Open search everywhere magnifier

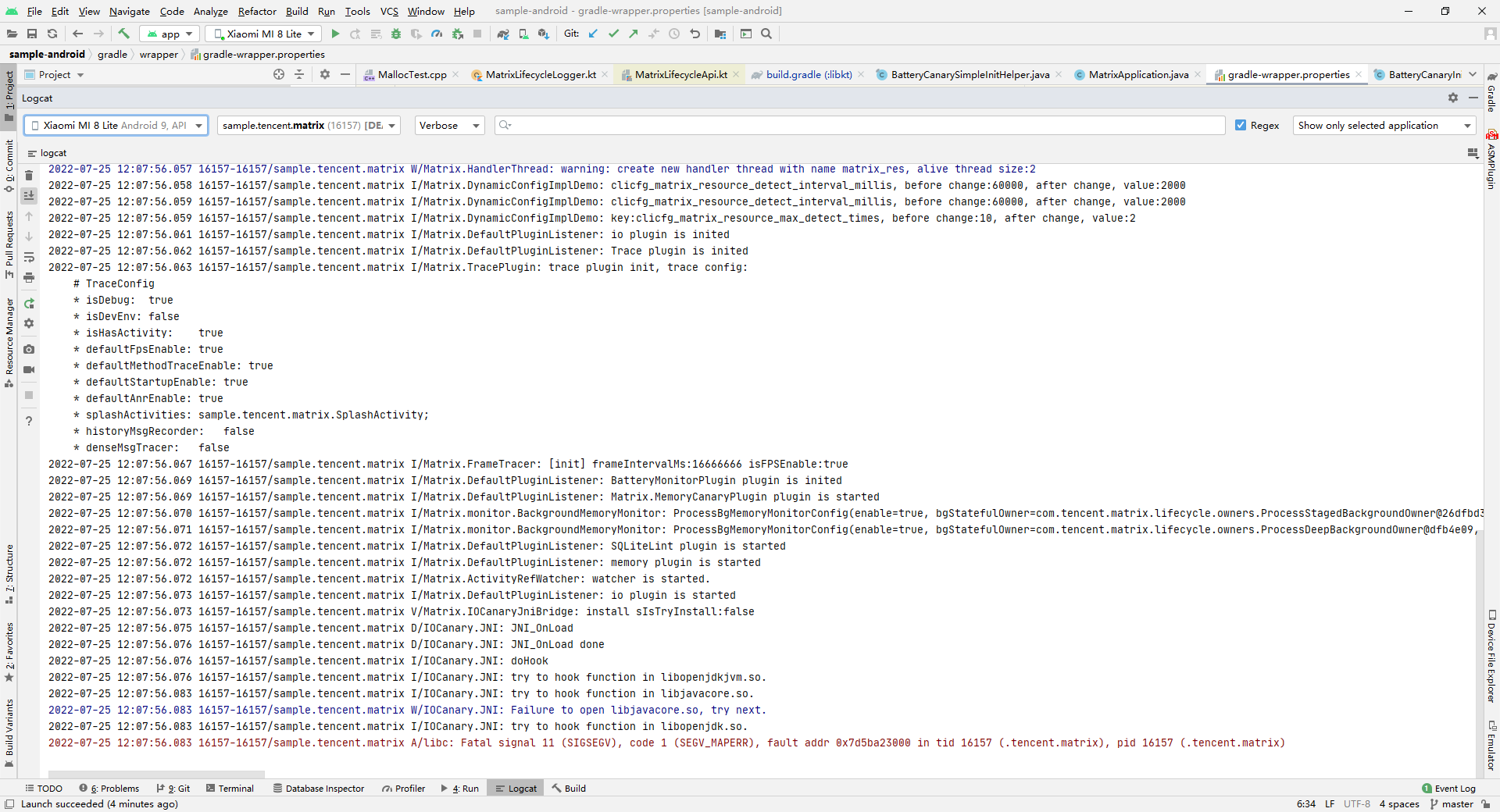pos(766,34)
